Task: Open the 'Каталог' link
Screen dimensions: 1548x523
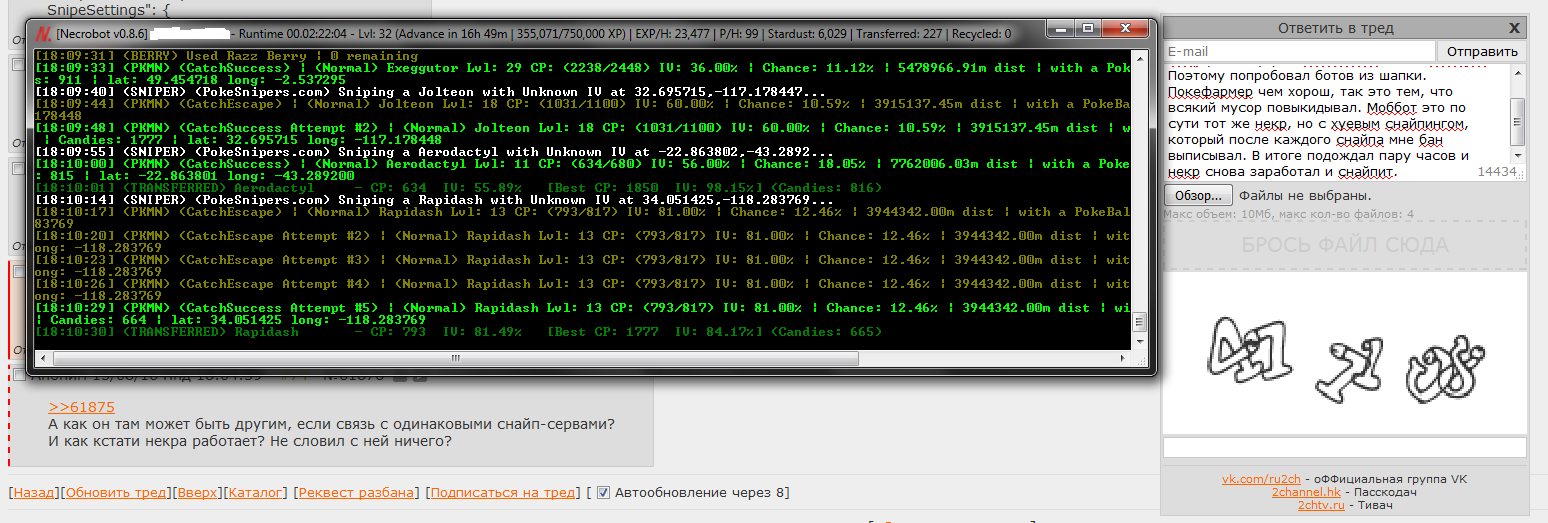Action: click(x=255, y=492)
